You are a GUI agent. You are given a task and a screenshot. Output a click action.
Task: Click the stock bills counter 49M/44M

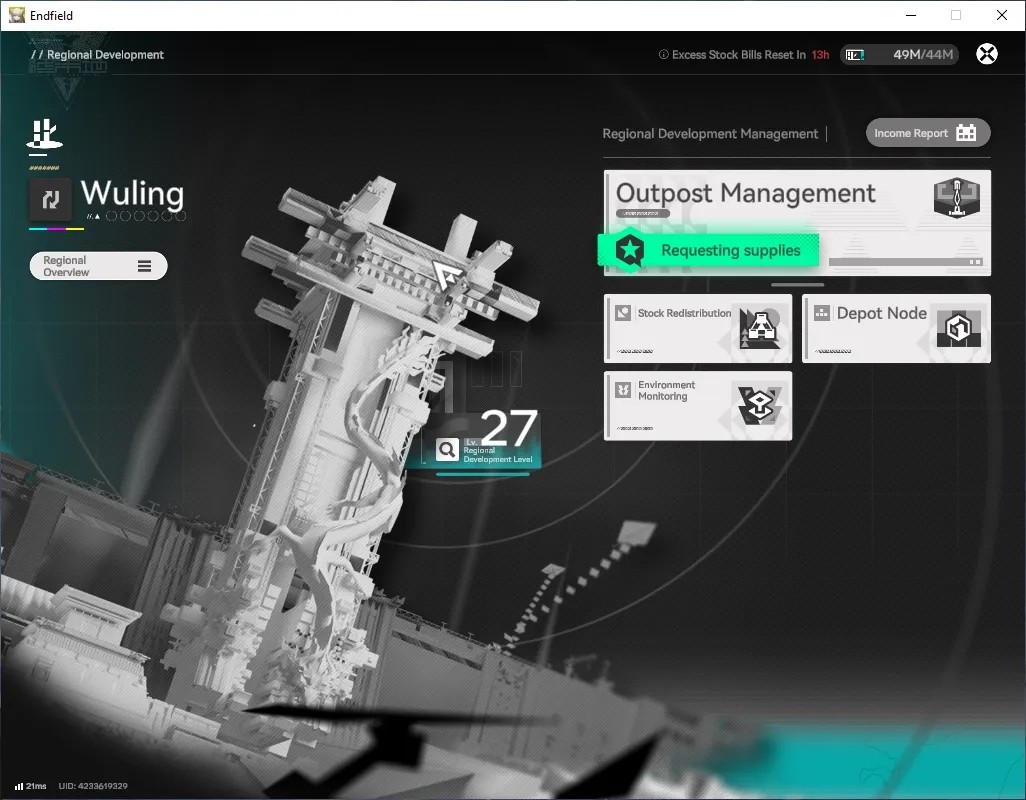pos(899,55)
